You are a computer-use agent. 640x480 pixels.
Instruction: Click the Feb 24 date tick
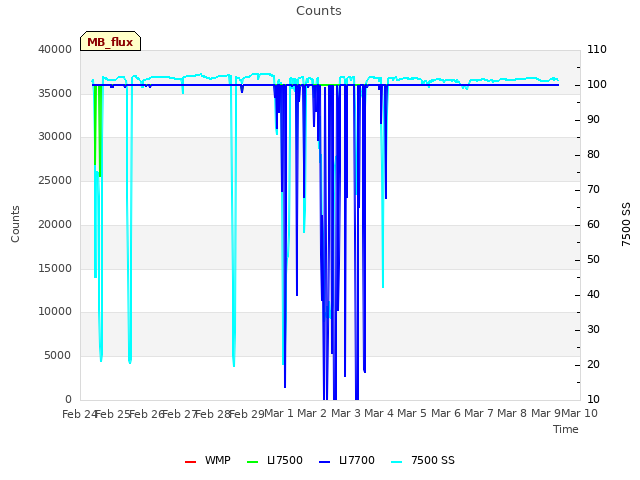80,414
